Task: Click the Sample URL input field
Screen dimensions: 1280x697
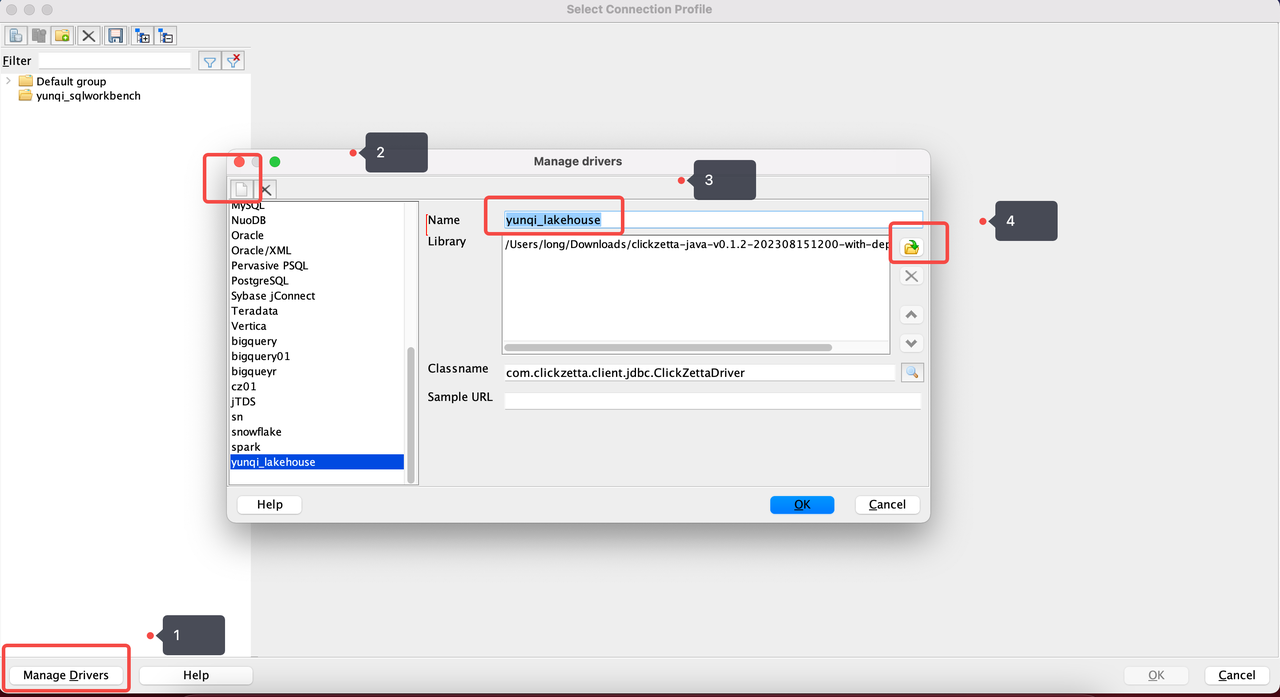Action: (712, 401)
